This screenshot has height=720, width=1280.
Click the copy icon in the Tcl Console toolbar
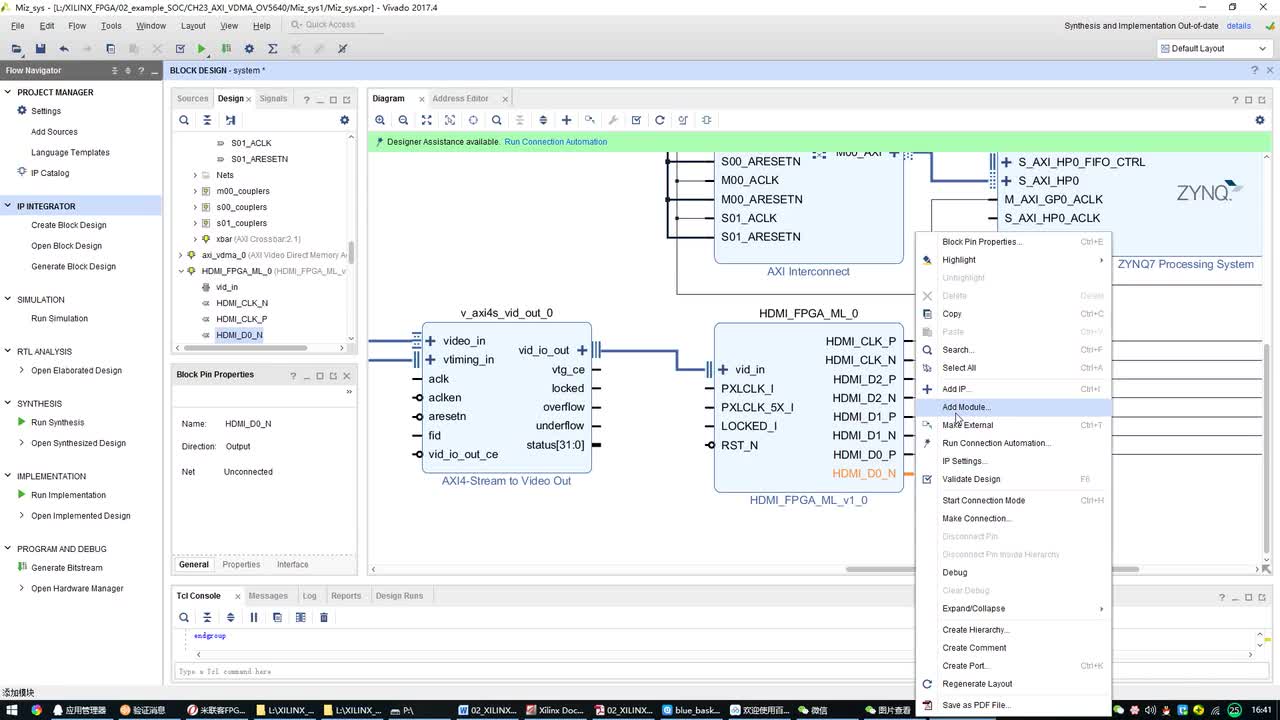(277, 617)
